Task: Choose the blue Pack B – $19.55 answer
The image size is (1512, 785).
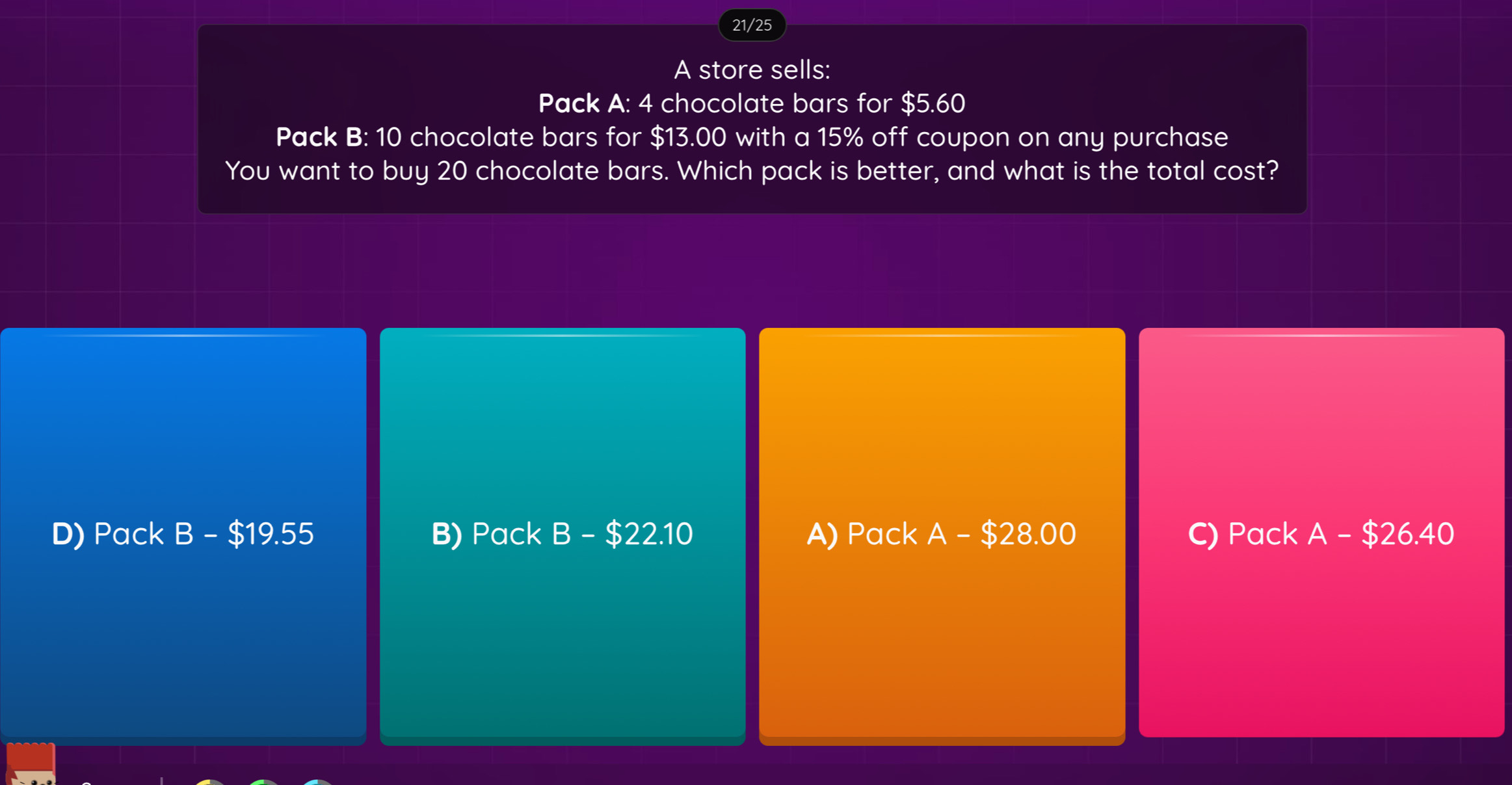Action: coord(183,533)
